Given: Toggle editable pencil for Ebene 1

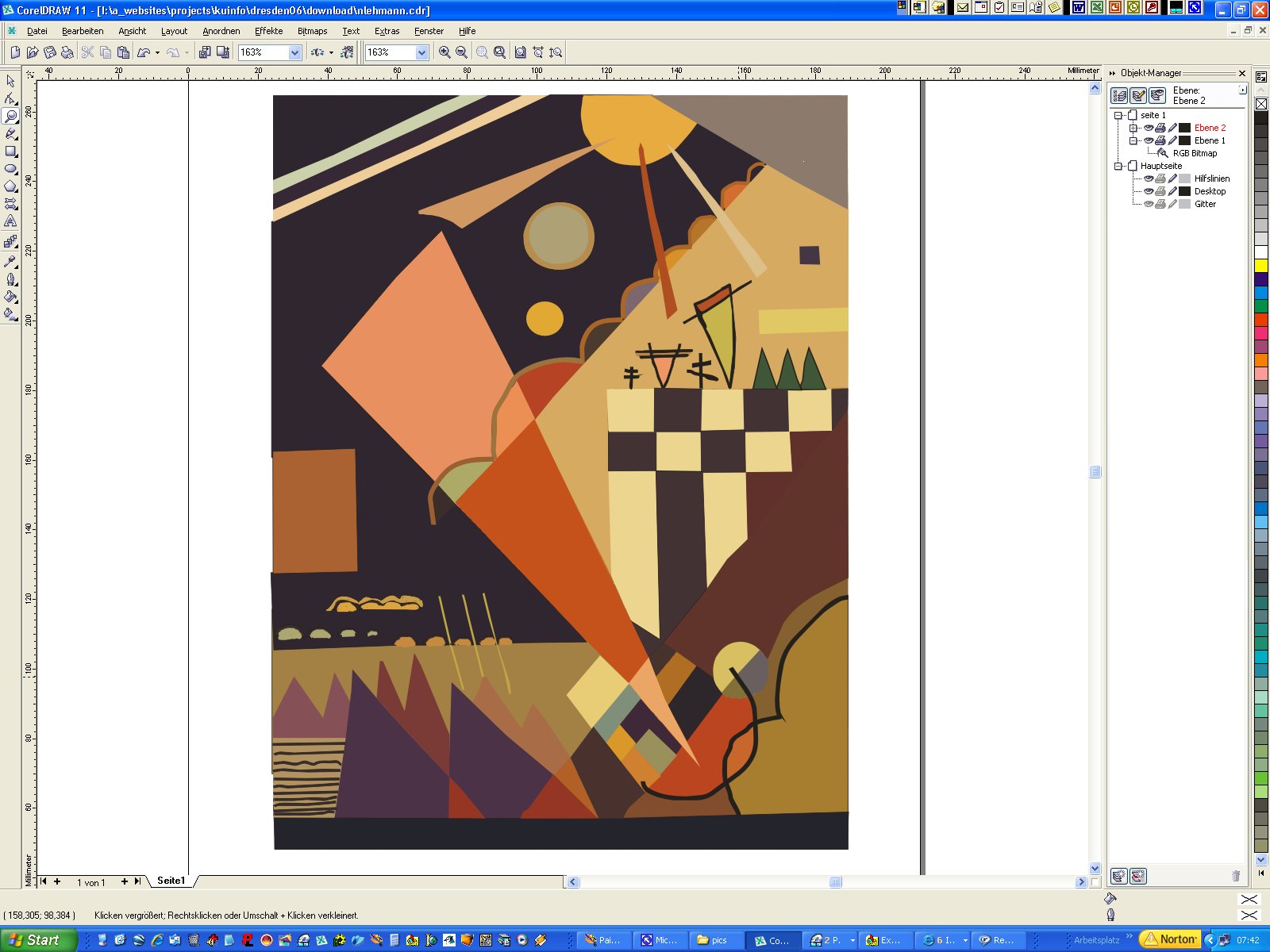Looking at the screenshot, I should (1172, 140).
